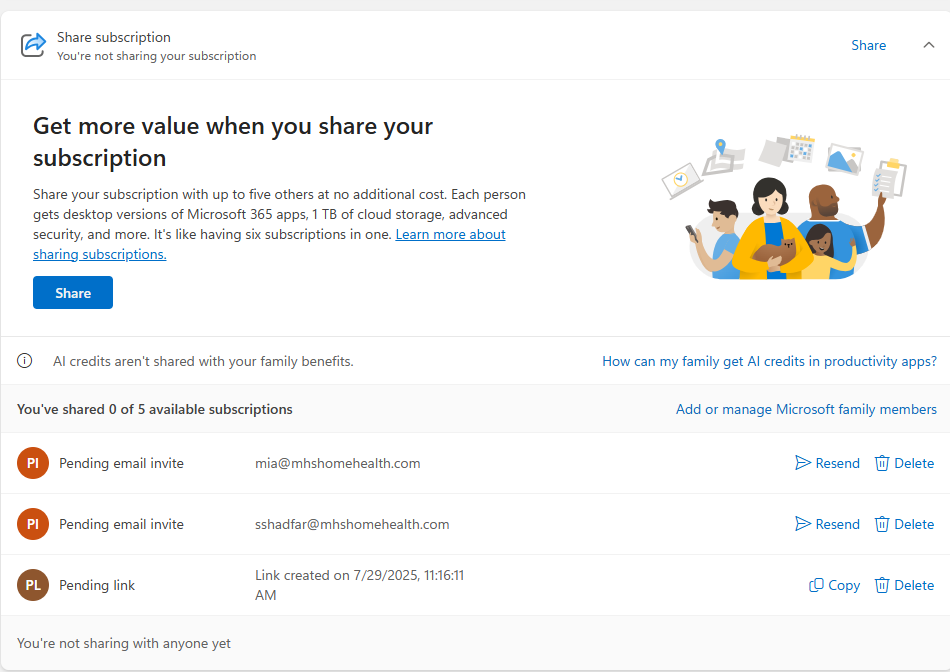Resend invite to sshadfar@mhshomehealth.com

[828, 524]
